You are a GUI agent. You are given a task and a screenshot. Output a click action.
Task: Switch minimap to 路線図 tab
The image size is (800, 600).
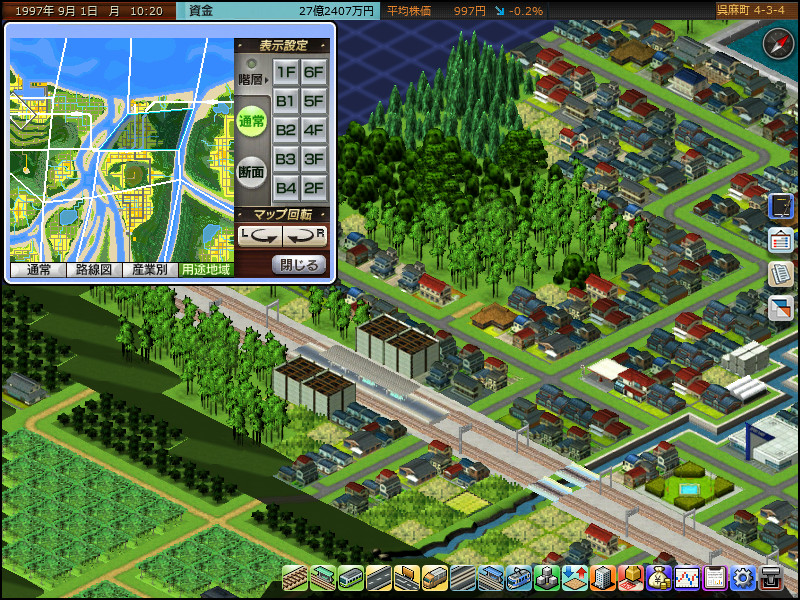(x=94, y=269)
